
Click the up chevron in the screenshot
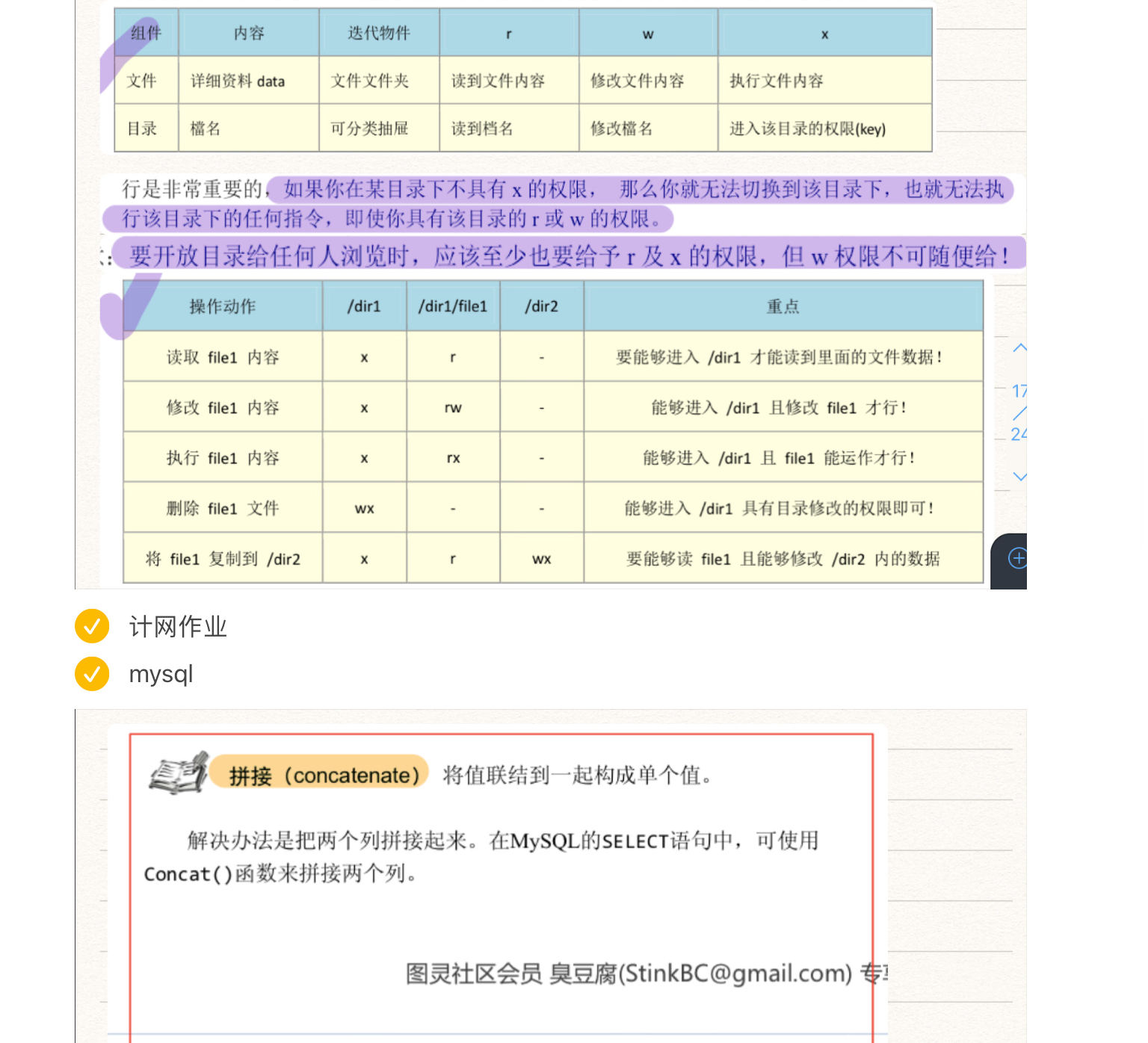click(1019, 348)
